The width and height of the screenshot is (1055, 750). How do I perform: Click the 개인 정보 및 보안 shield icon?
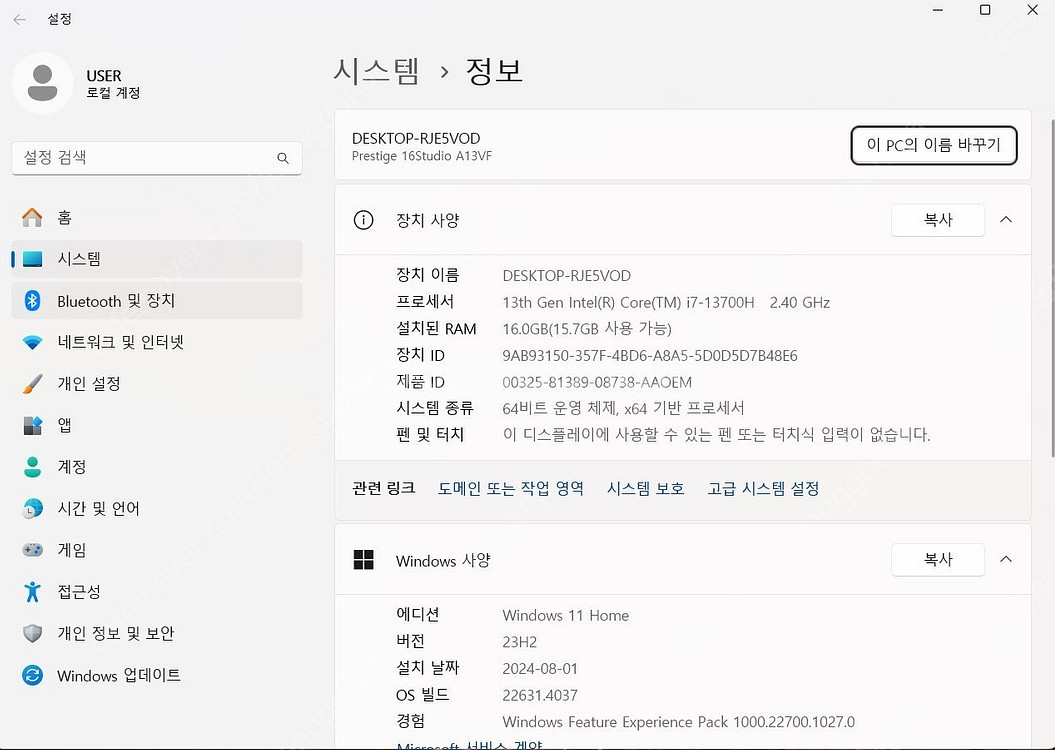[x=32, y=634]
